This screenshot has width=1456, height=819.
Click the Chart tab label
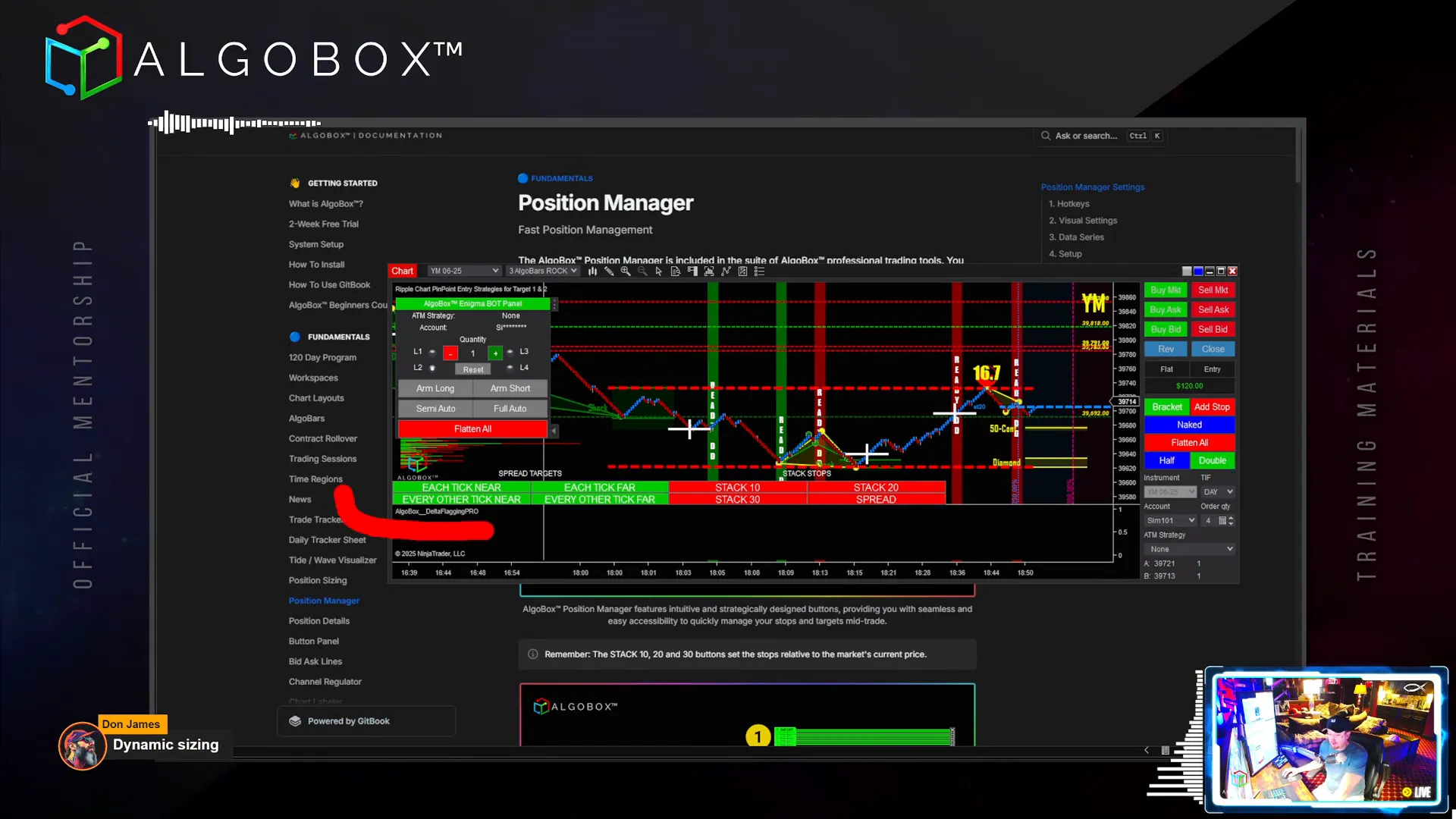403,271
